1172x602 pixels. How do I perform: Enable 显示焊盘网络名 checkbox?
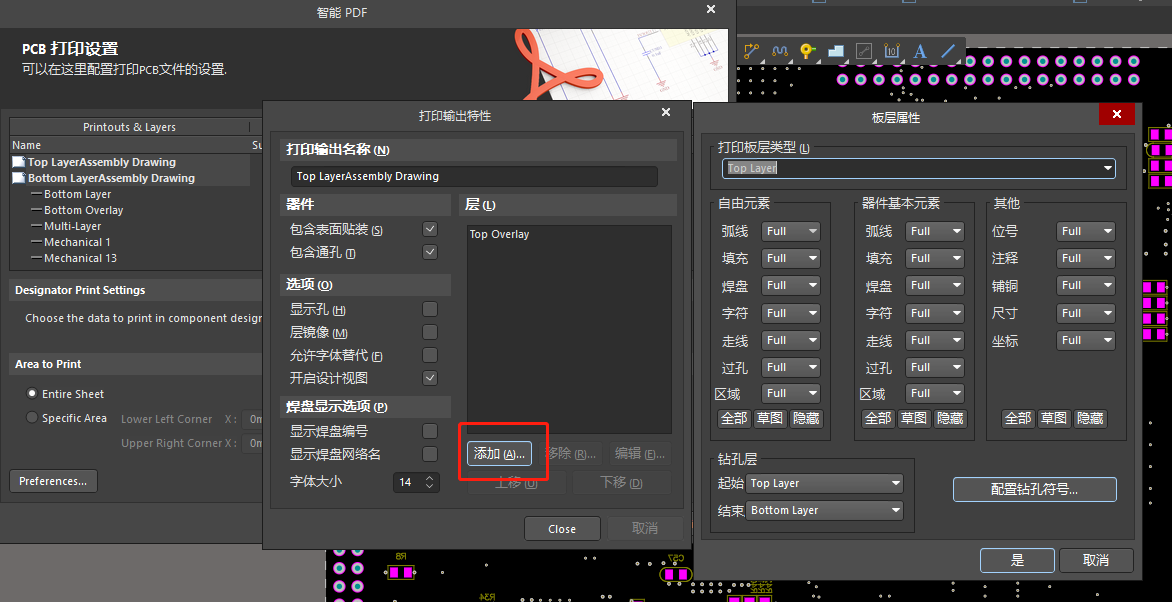pyautogui.click(x=430, y=454)
